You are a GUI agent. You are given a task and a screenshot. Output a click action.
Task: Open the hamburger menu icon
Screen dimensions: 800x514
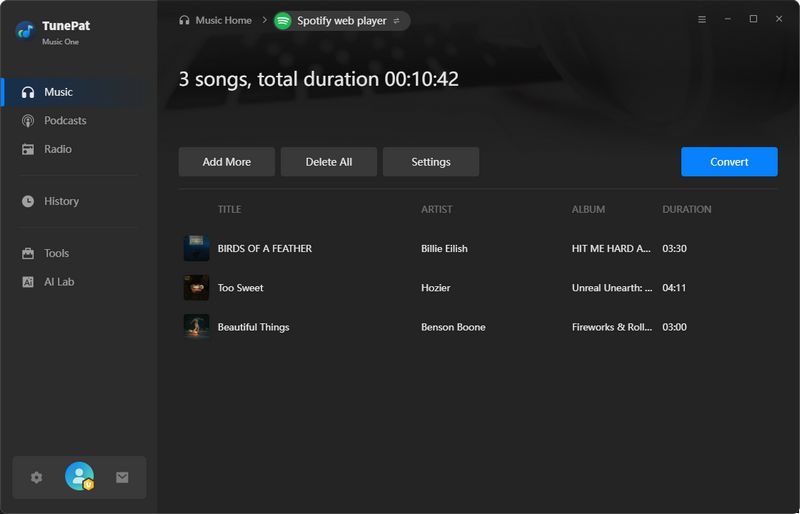[702, 19]
